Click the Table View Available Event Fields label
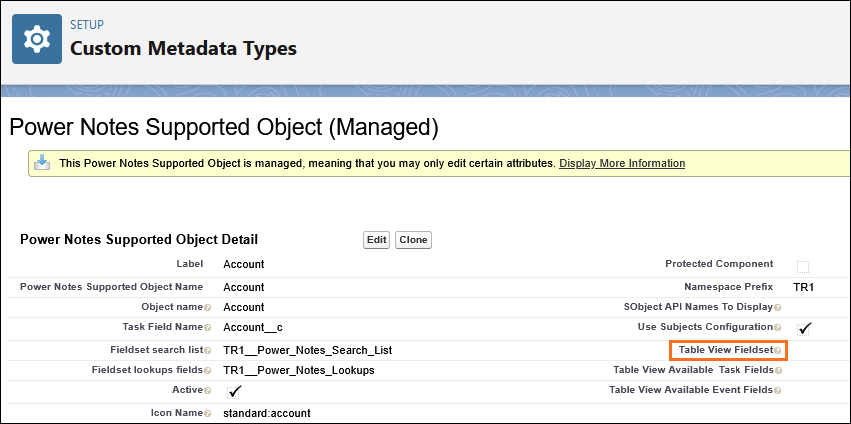Viewport: 851px width, 424px height. (x=691, y=390)
